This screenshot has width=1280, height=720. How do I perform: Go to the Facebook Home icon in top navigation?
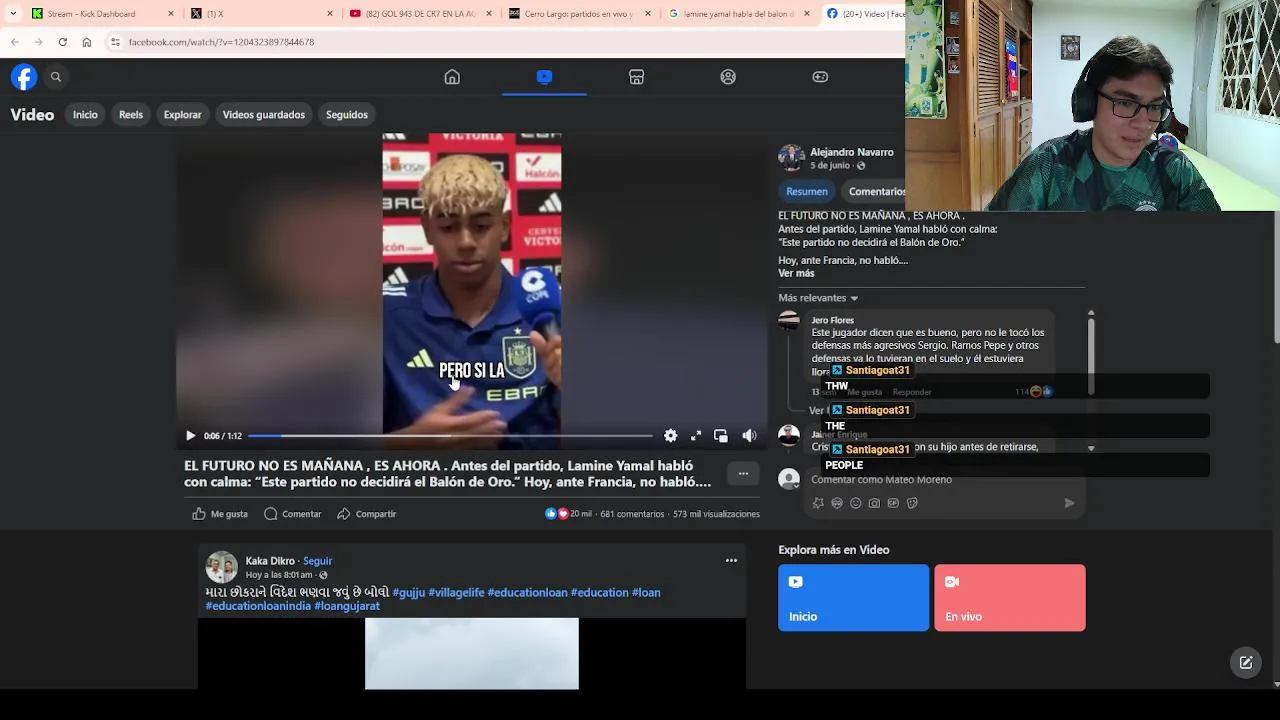coord(452,77)
